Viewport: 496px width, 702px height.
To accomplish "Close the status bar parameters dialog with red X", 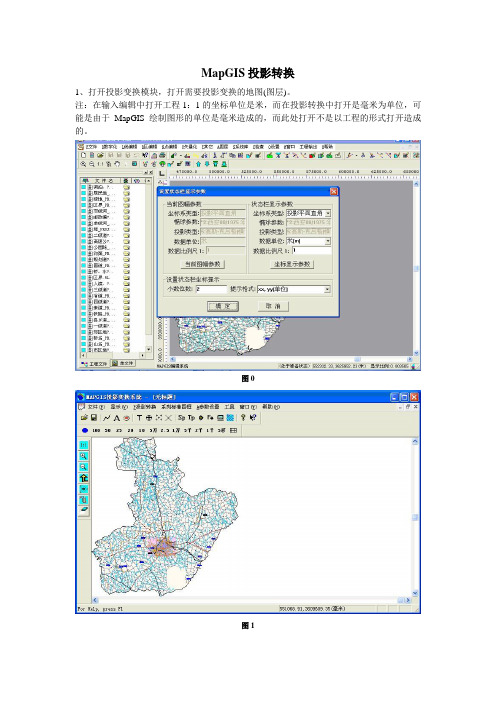I will tap(334, 192).
